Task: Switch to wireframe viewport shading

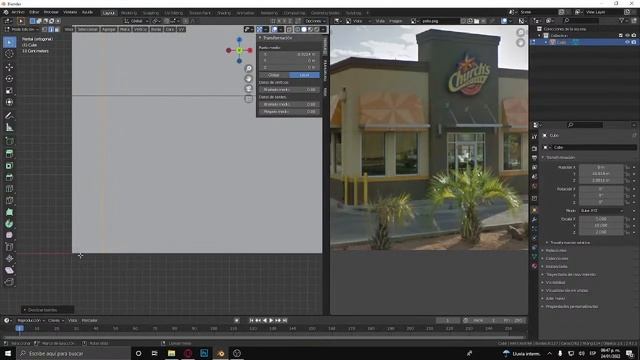Action: pos(298,29)
